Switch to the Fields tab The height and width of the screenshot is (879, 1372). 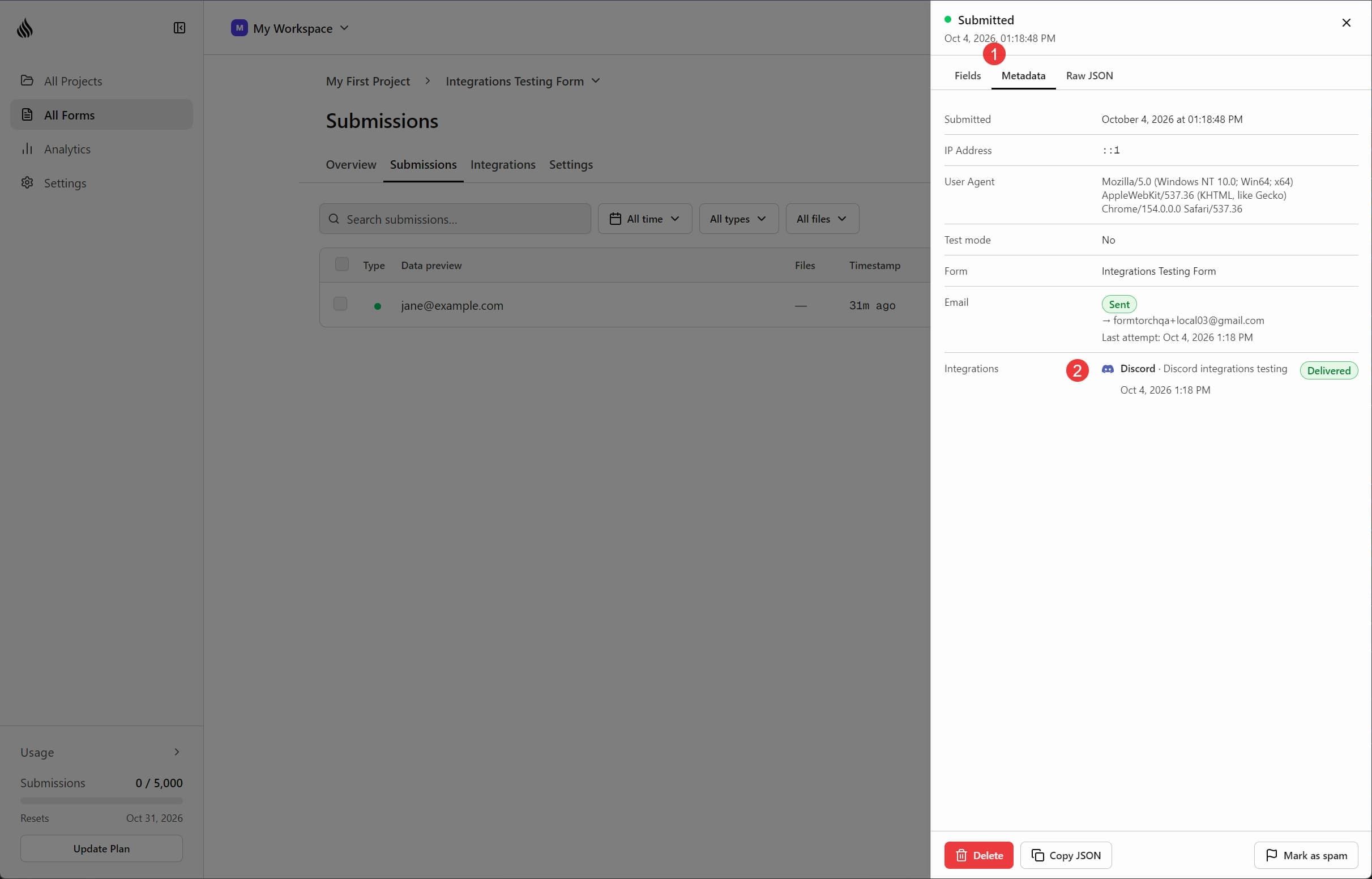click(x=968, y=75)
